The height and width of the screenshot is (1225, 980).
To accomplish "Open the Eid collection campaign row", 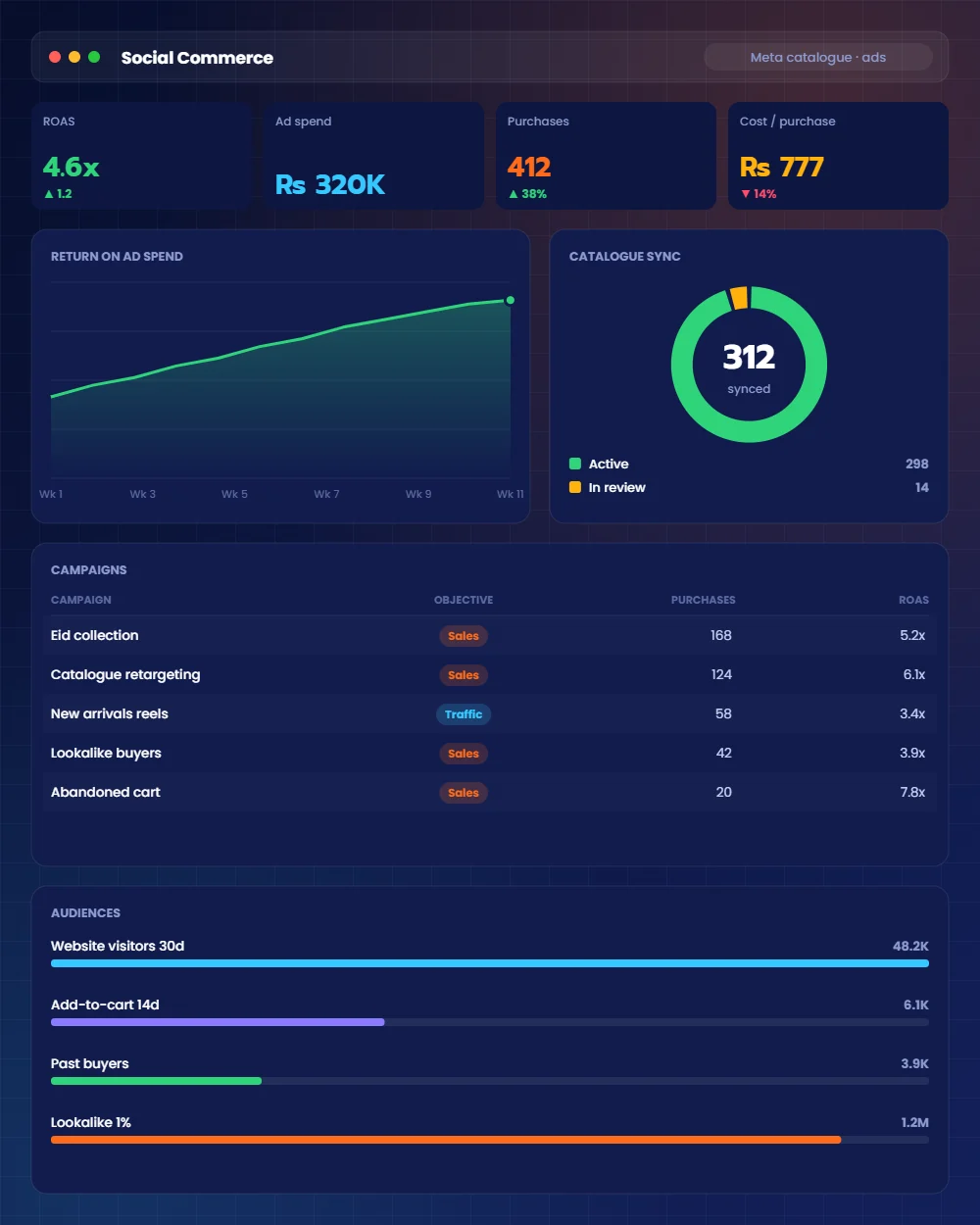I will point(490,635).
